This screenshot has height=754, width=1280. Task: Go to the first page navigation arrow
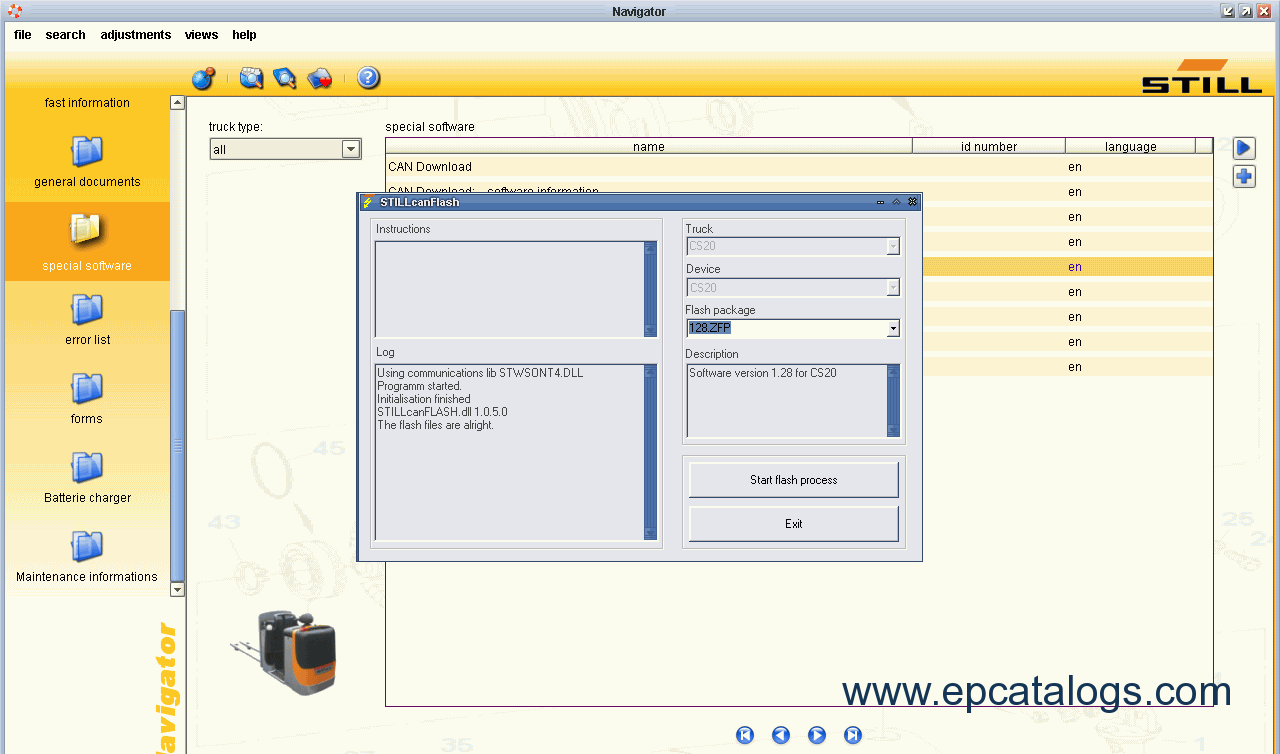[x=745, y=735]
